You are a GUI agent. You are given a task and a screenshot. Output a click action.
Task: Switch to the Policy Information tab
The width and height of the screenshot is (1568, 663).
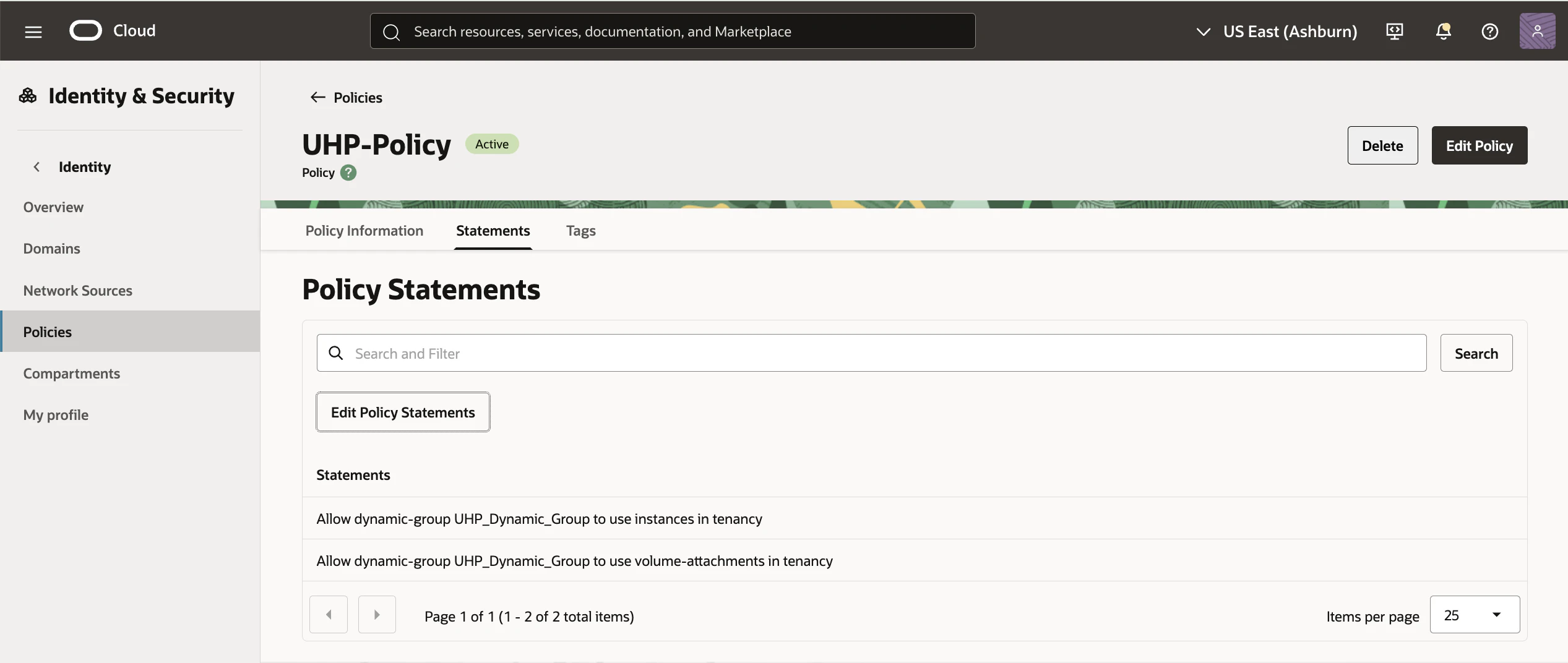[x=364, y=231]
